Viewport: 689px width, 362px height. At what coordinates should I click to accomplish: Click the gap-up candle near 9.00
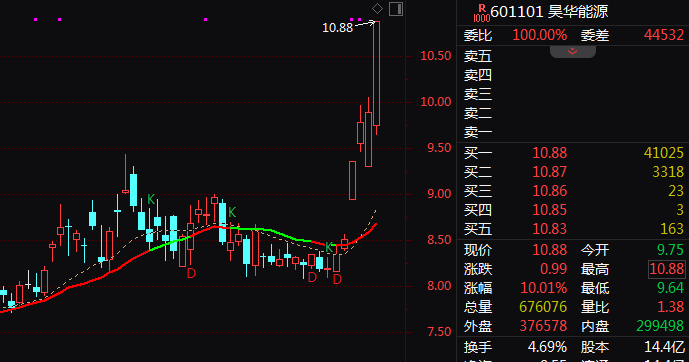point(352,180)
